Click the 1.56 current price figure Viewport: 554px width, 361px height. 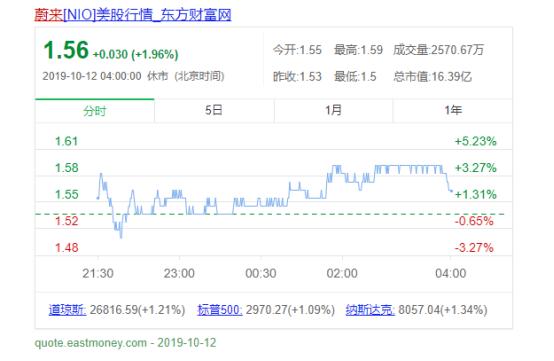[x=66, y=50]
